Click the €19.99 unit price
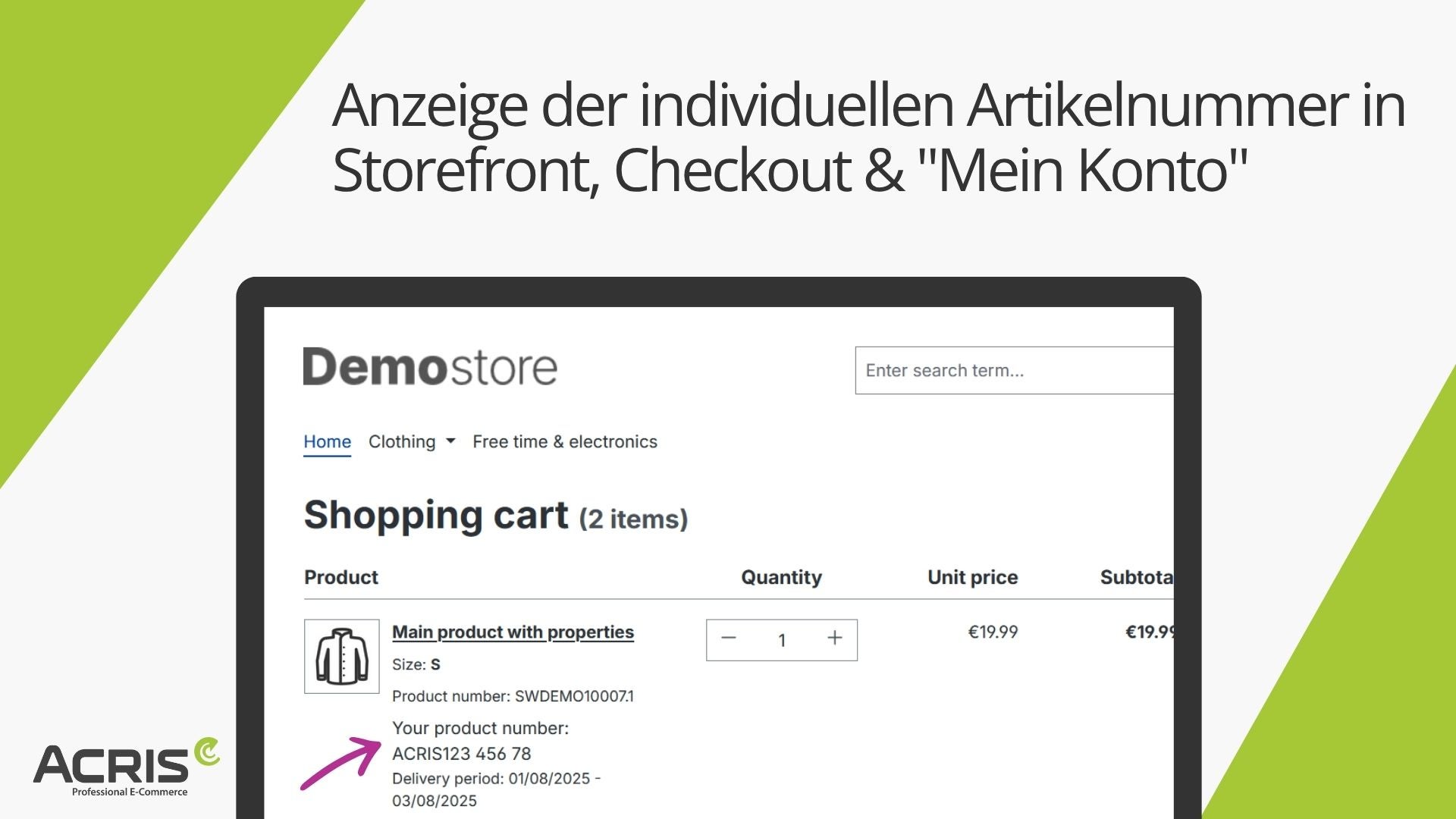This screenshot has height=819, width=1456. pos(993,632)
